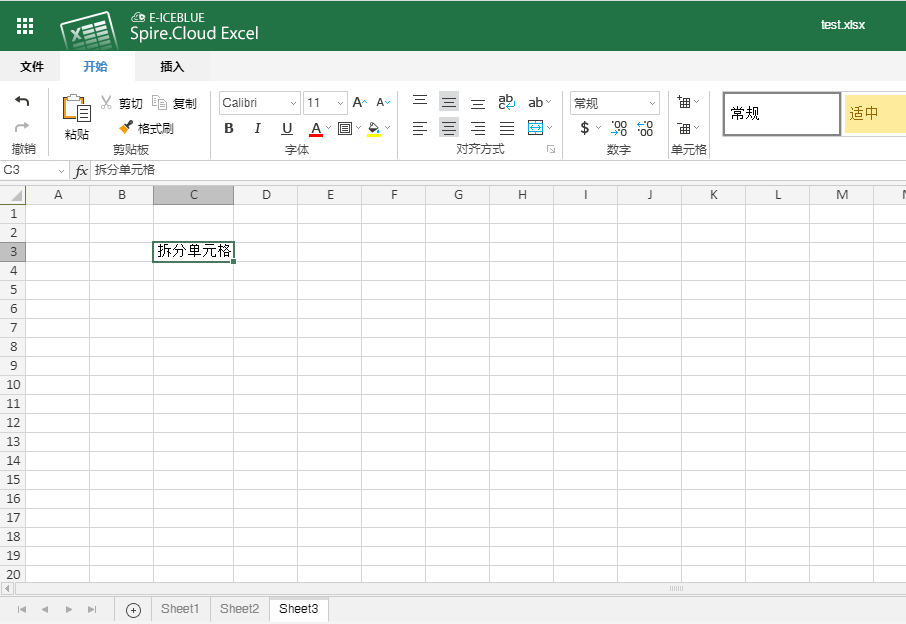The width and height of the screenshot is (906, 624).
Task: Open the font family dropdown showing Calibri
Action: click(258, 102)
